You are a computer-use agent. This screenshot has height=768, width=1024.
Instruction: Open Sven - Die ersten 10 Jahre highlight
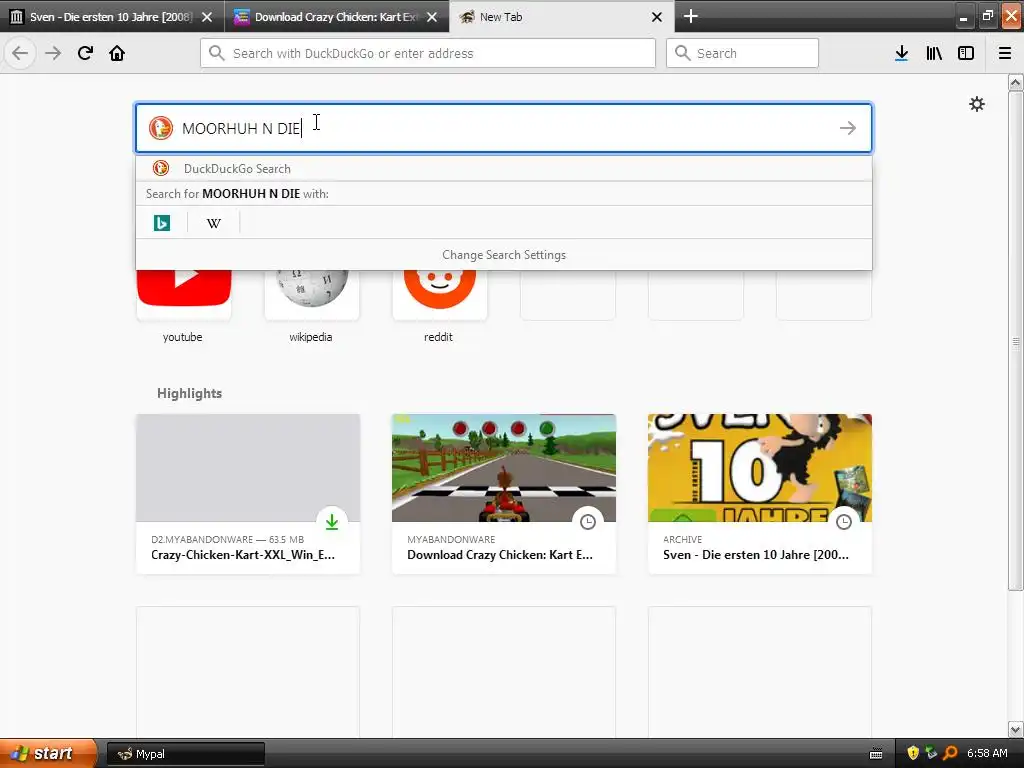(760, 494)
